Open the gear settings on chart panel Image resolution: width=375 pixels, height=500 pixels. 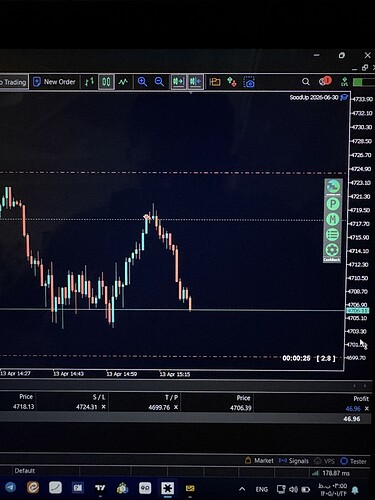pyautogui.click(x=332, y=250)
